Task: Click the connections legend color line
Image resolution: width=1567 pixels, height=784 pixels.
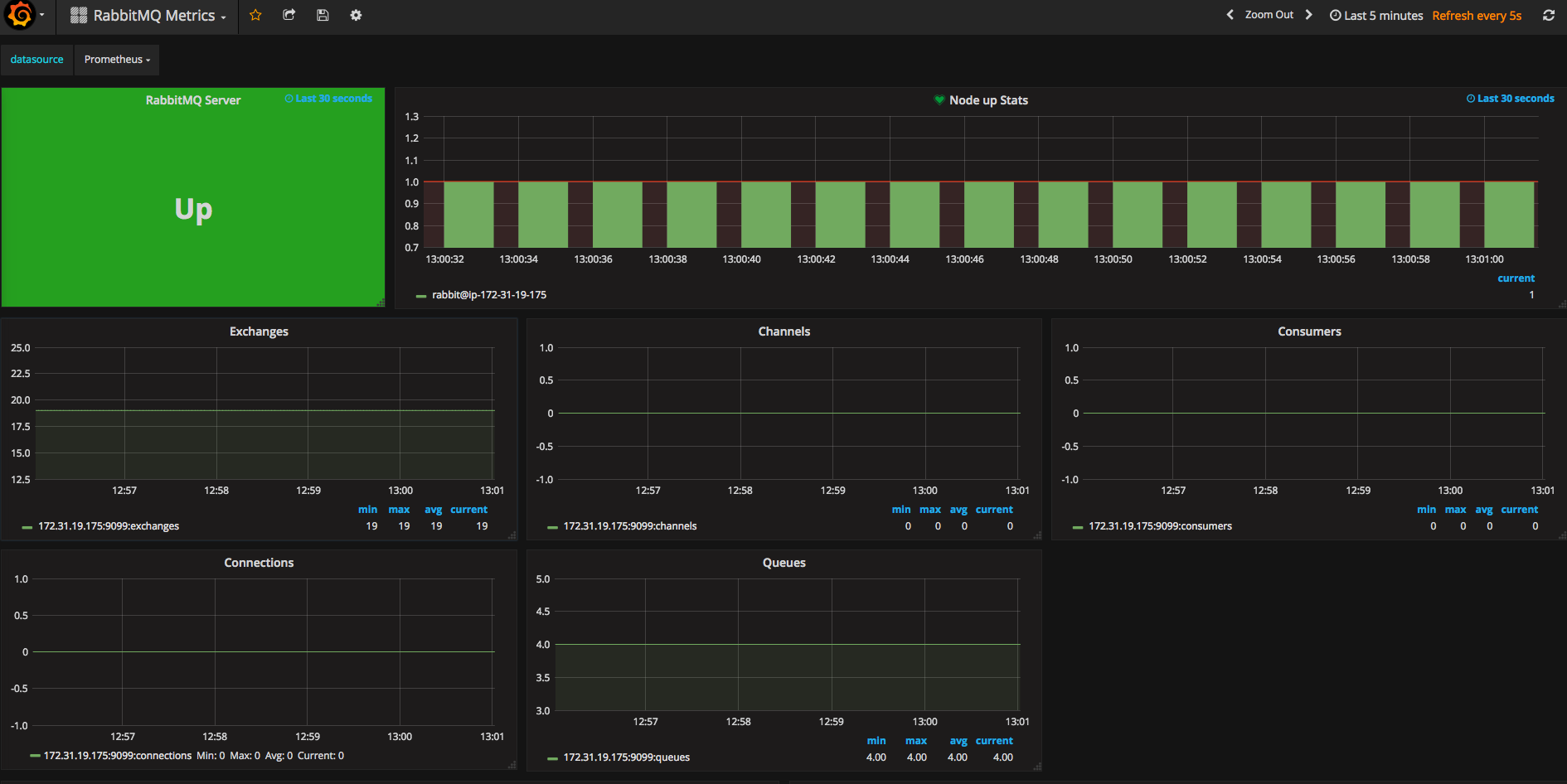Action: (35, 756)
